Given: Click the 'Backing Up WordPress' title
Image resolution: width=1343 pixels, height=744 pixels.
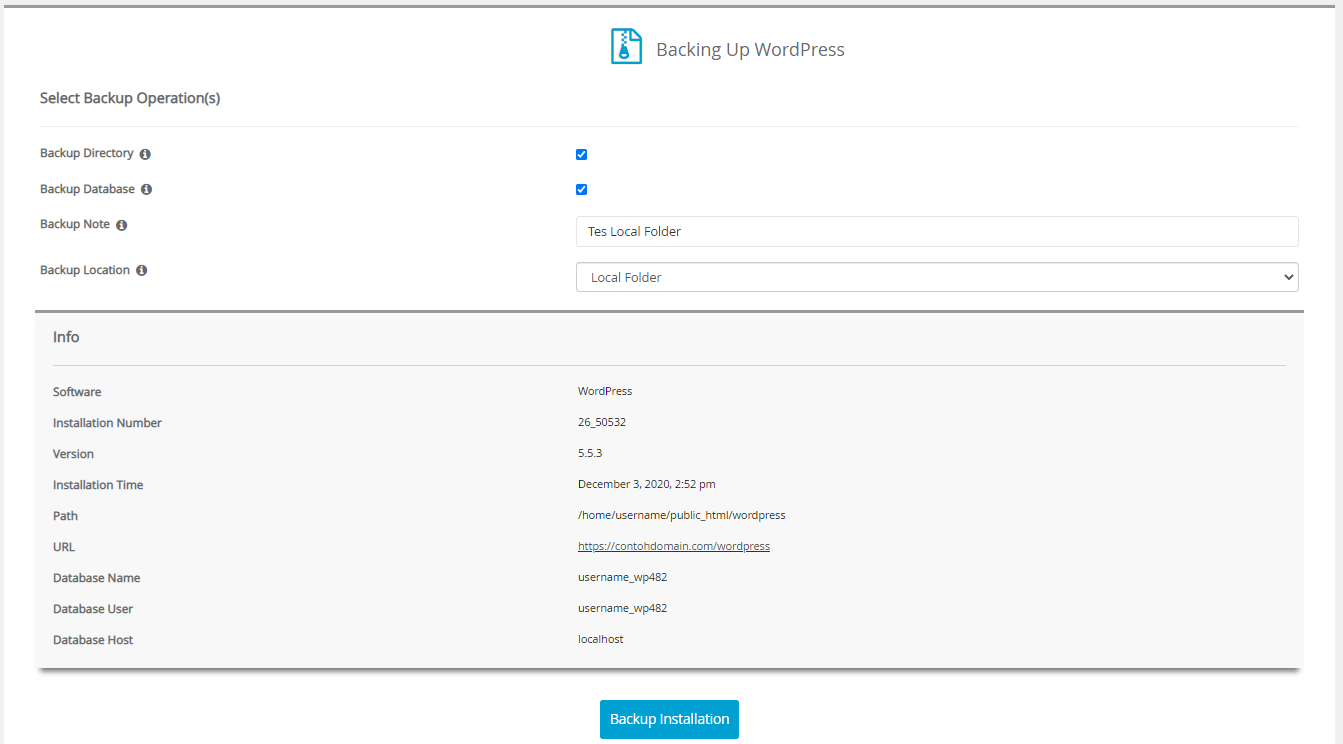Looking at the screenshot, I should tap(750, 48).
